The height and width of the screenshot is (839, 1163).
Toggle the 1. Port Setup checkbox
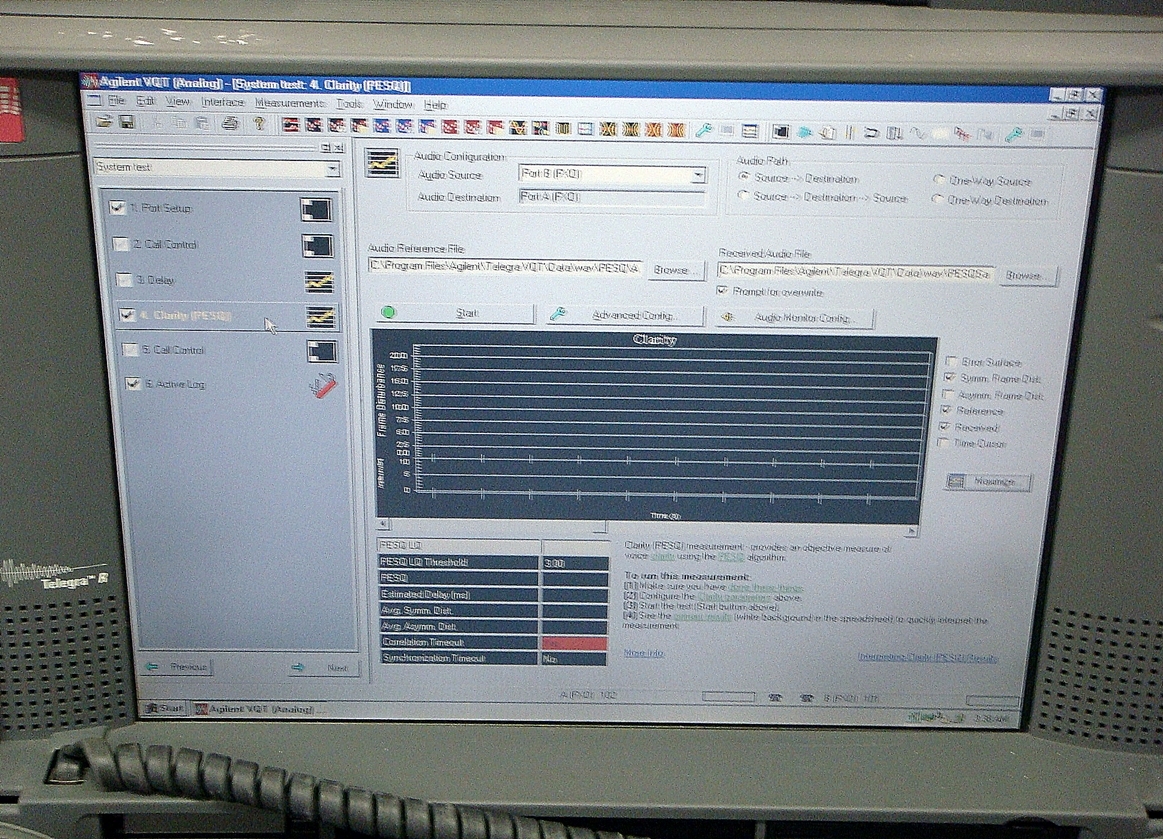(x=116, y=207)
